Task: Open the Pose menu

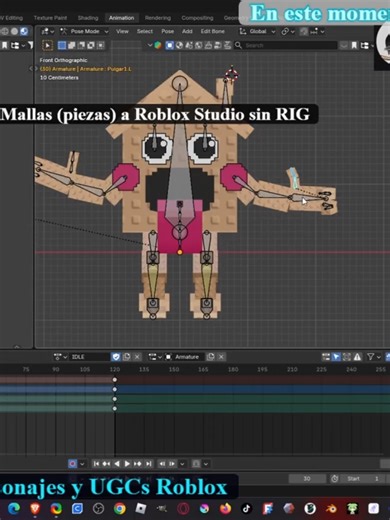Action: (x=168, y=31)
